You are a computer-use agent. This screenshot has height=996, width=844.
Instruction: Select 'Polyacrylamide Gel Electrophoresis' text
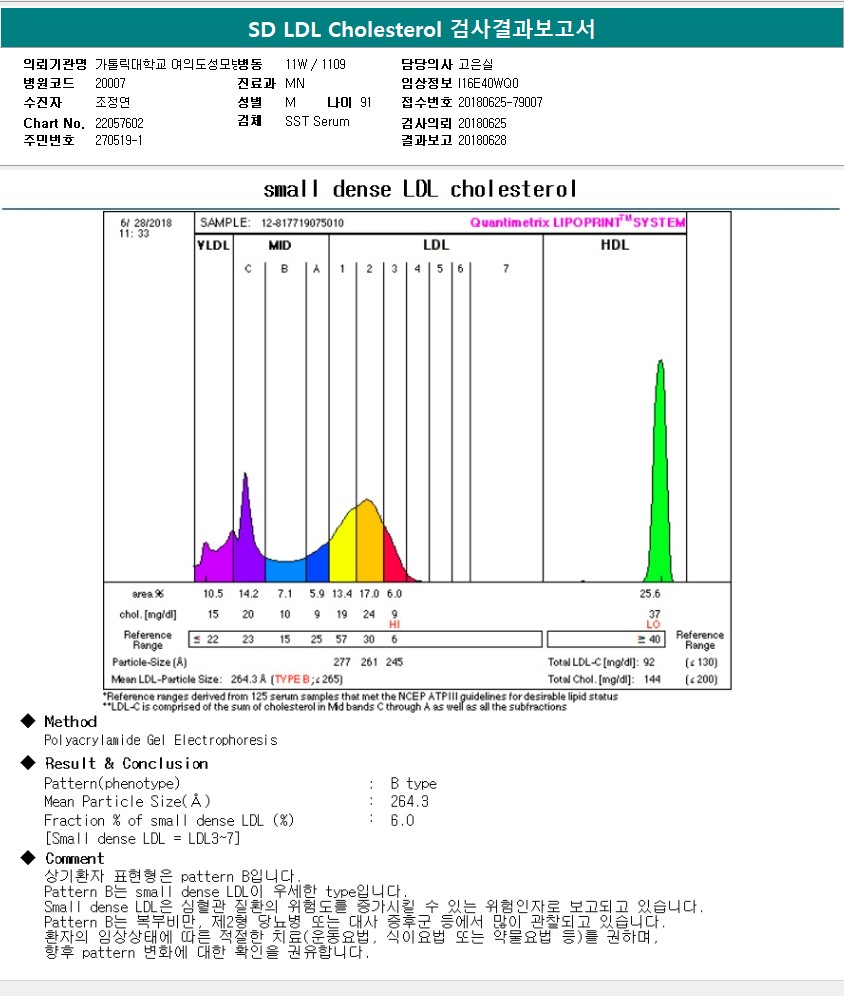pyautogui.click(x=161, y=740)
